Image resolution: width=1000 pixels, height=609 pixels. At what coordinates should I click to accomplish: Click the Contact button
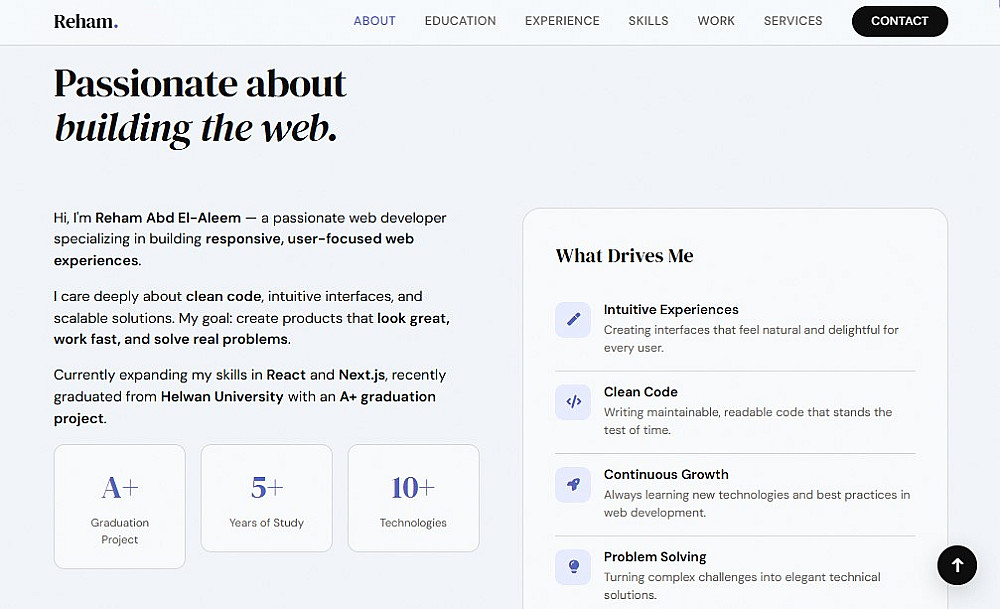tap(899, 21)
